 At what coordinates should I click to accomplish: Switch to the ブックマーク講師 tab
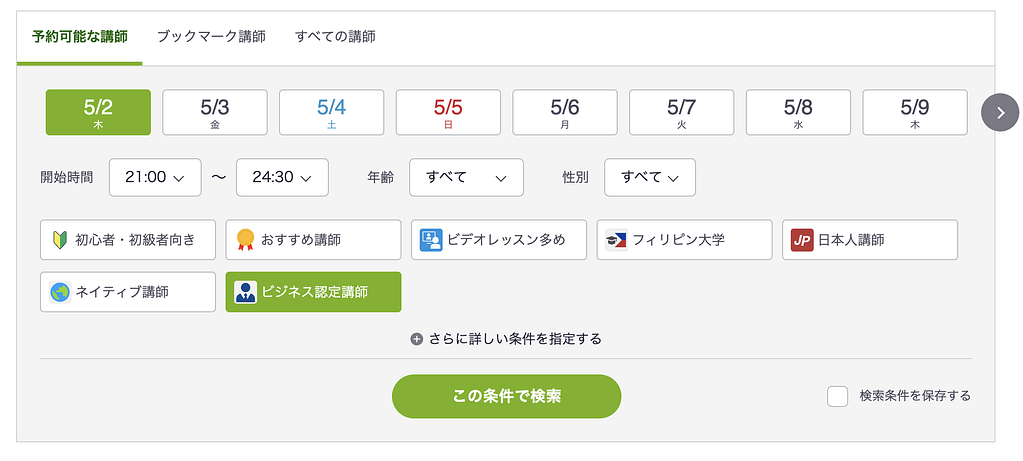point(211,36)
